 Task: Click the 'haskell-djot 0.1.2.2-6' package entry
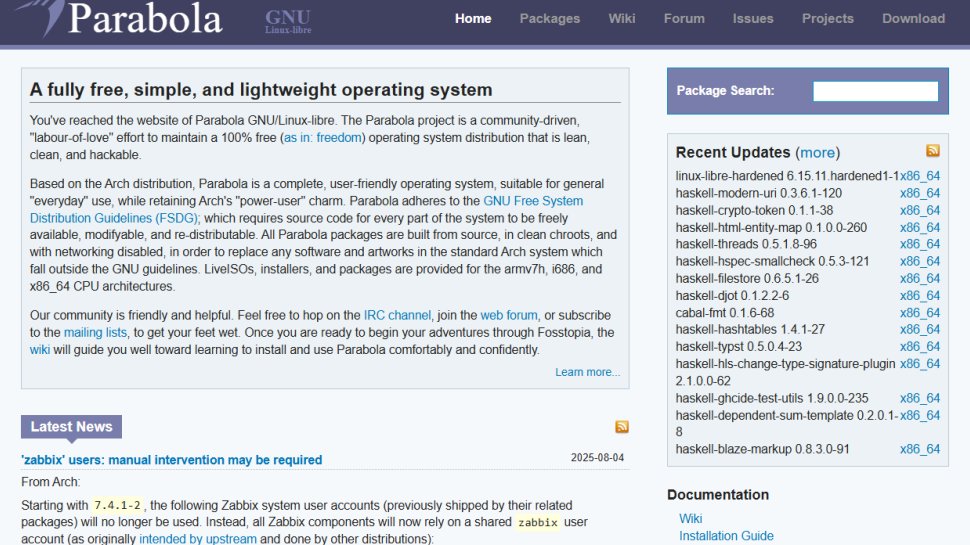pyautogui.click(x=732, y=296)
